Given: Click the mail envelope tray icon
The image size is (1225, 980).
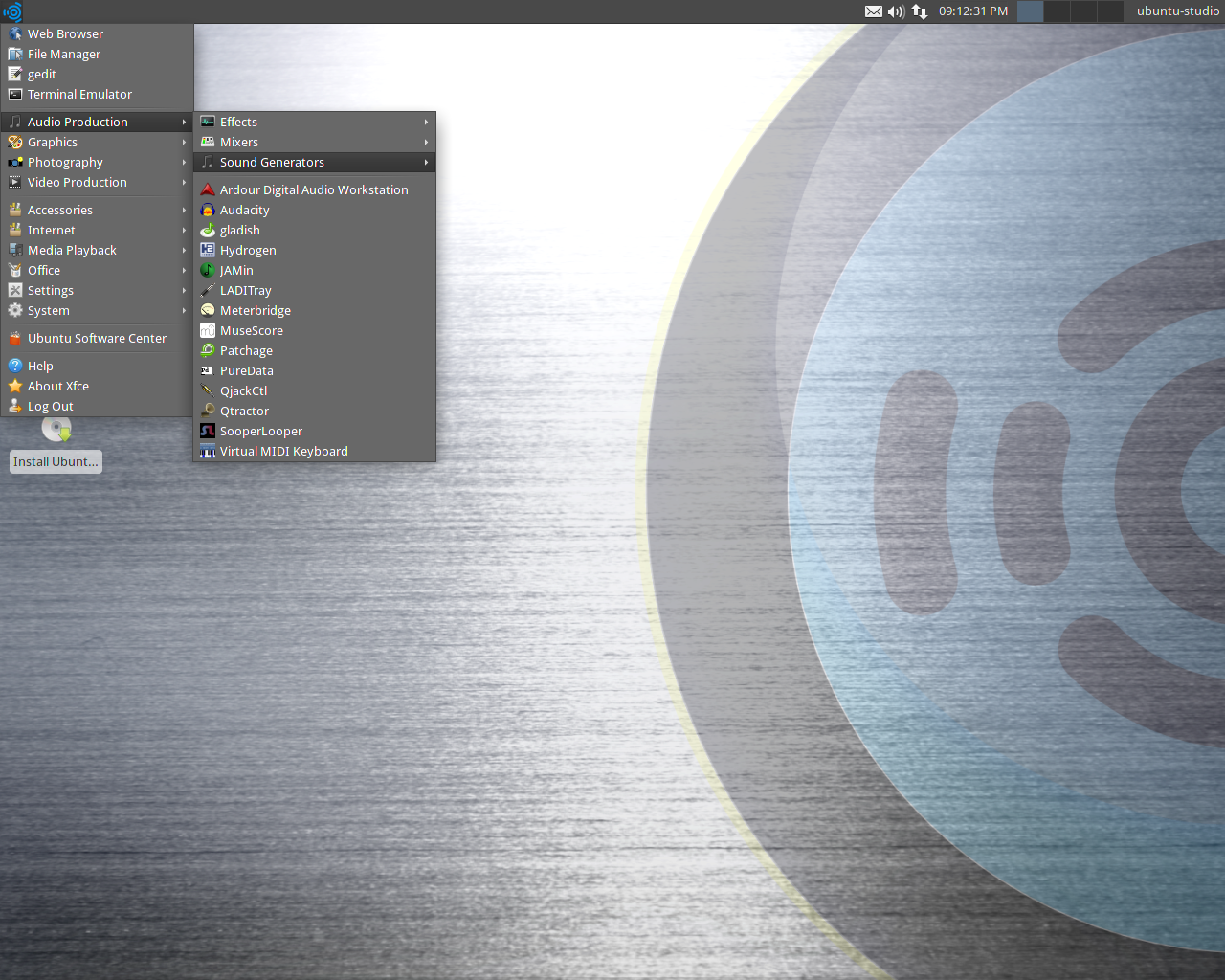Looking at the screenshot, I should [874, 11].
